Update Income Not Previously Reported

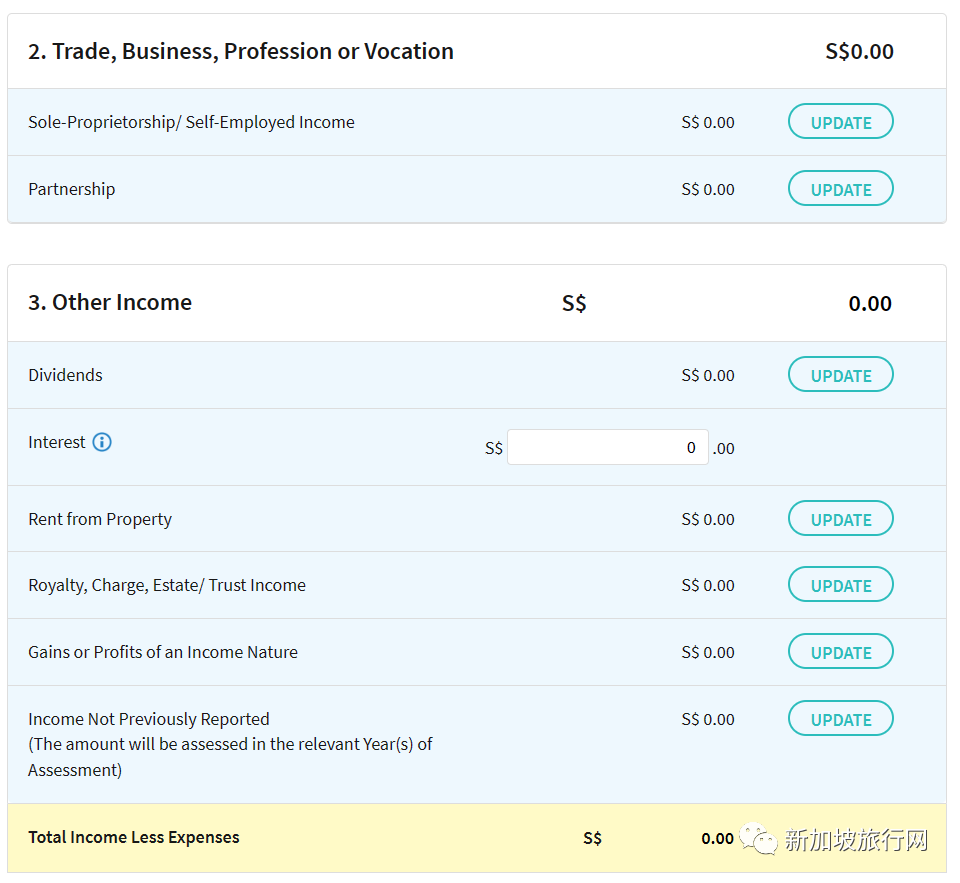pyautogui.click(x=841, y=719)
